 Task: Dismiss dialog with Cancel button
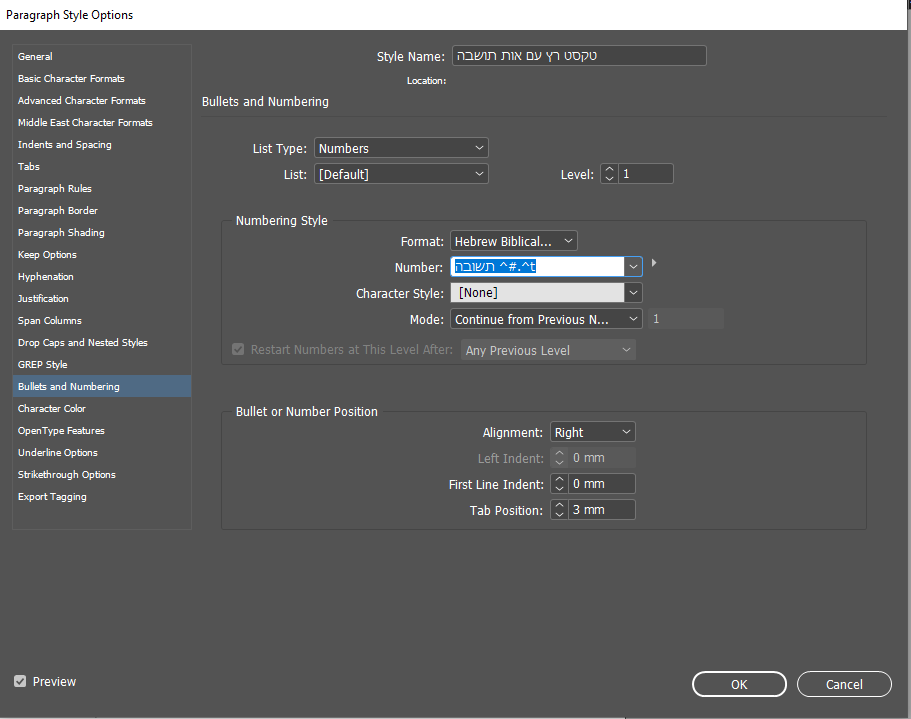click(844, 684)
